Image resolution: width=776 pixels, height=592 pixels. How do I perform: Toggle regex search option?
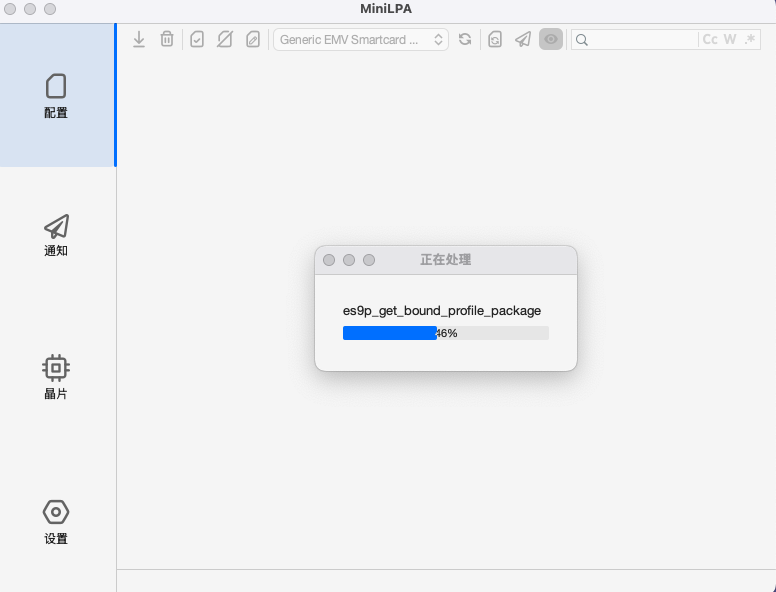click(750, 39)
